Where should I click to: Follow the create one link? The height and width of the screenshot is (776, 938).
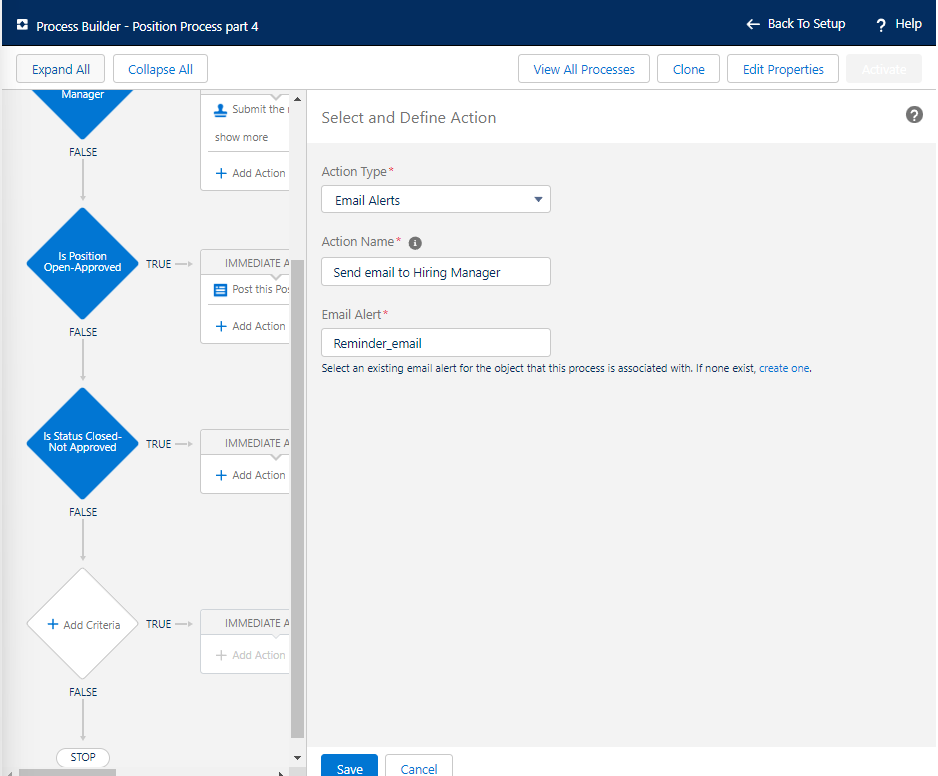784,368
